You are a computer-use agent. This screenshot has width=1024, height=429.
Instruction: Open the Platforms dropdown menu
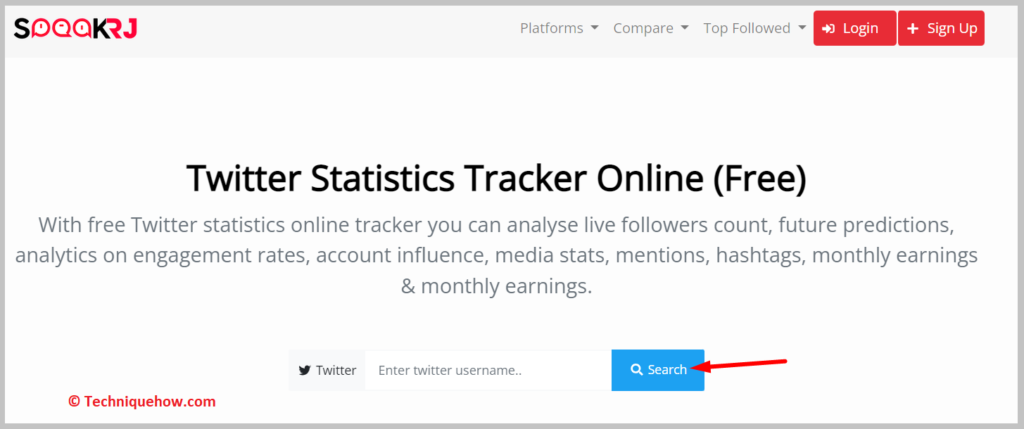[x=559, y=28]
